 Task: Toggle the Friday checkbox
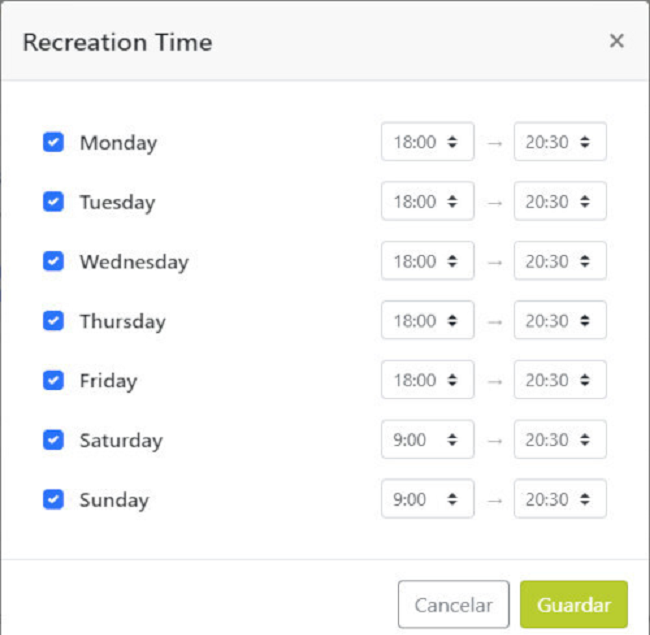(53, 380)
